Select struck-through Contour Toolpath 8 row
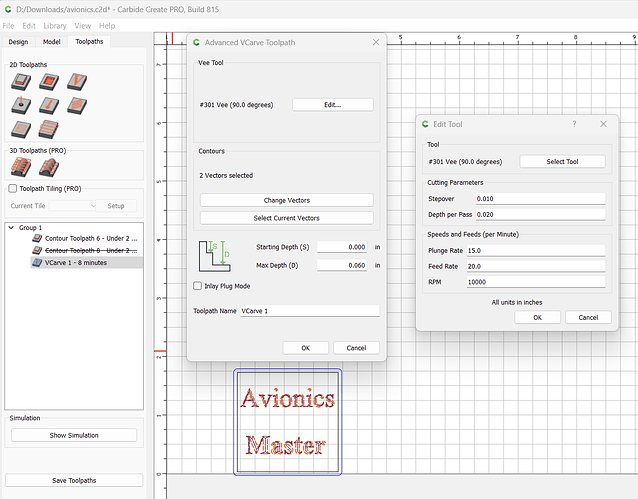The width and height of the screenshot is (638, 499). click(x=86, y=250)
